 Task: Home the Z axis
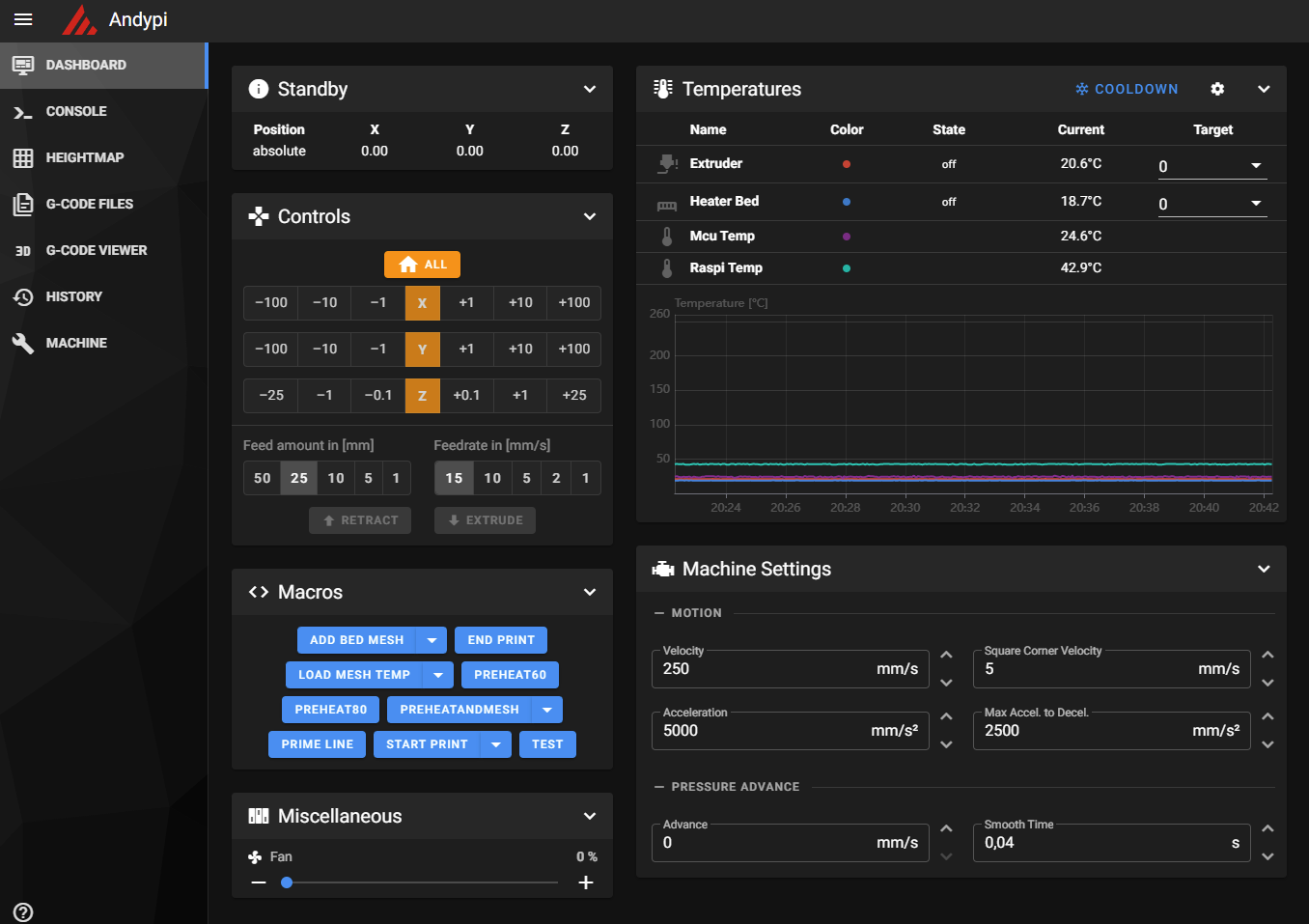[422, 396]
